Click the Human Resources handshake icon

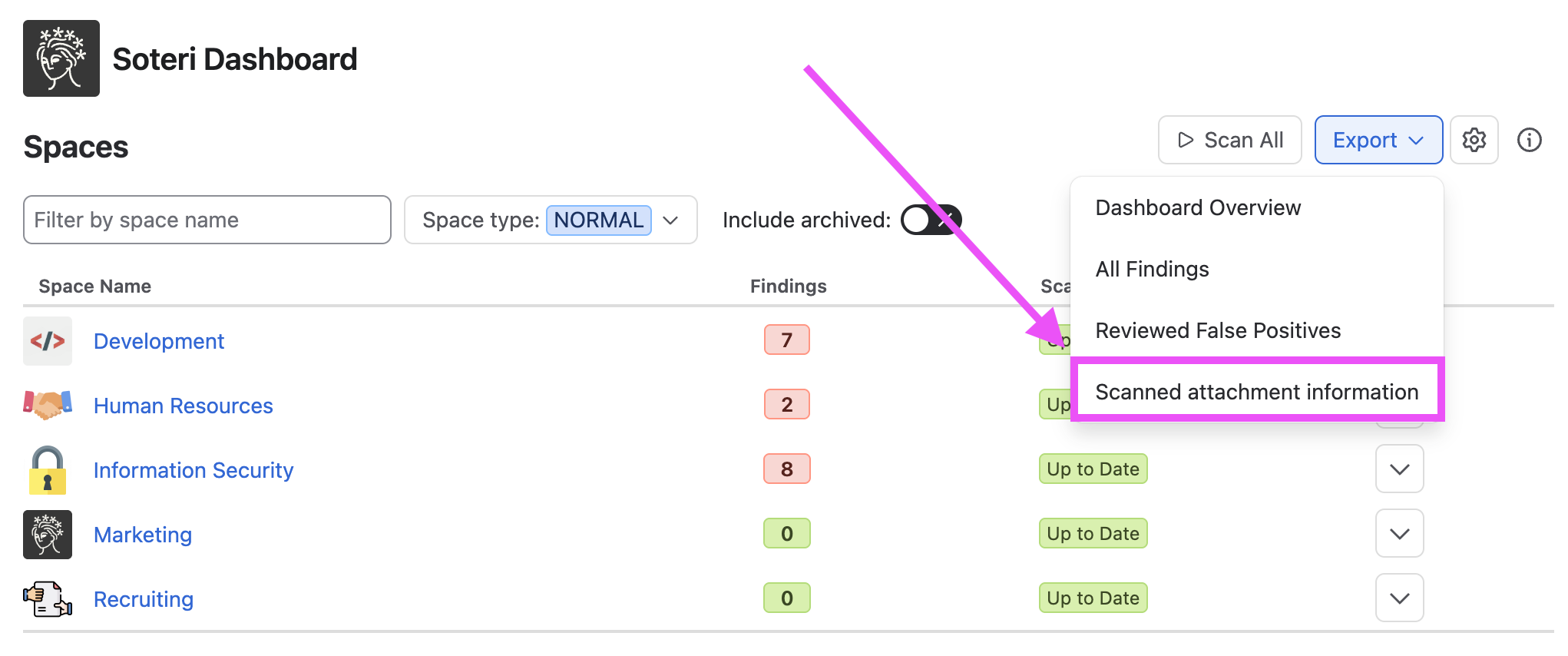coord(48,405)
